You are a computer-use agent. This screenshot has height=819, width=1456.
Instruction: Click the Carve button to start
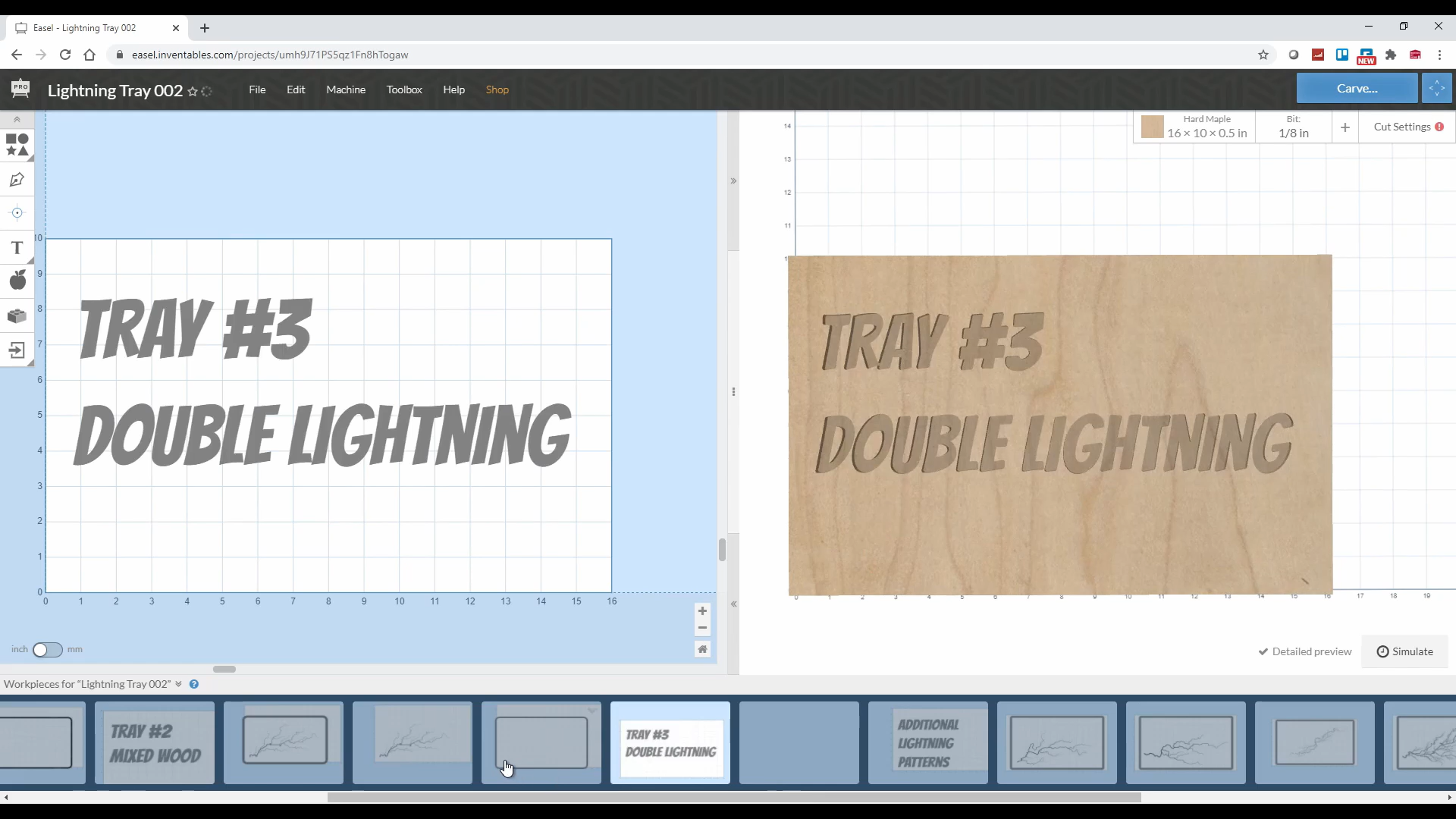(1358, 89)
